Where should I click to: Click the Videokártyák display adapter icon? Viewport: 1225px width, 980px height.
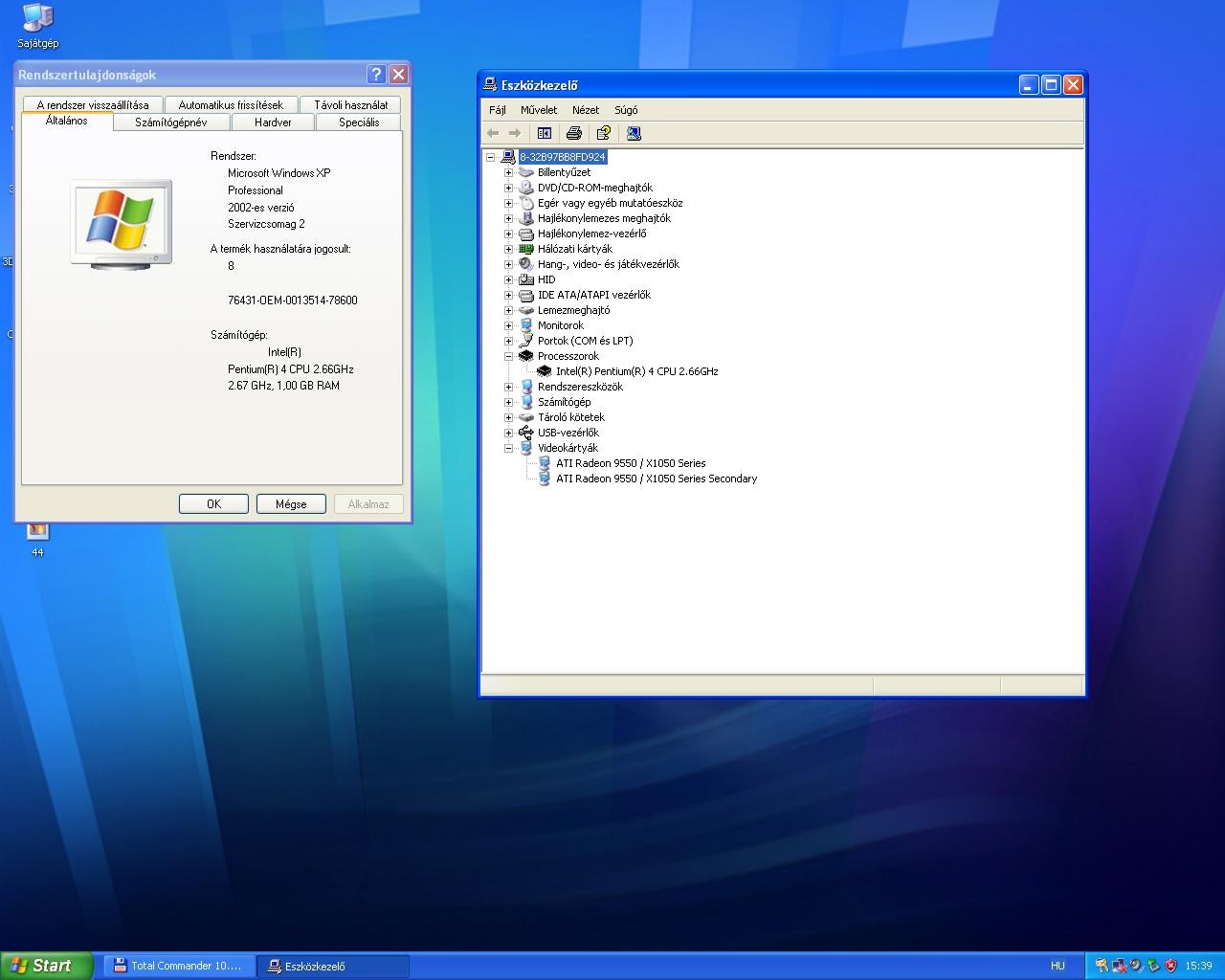pos(525,448)
